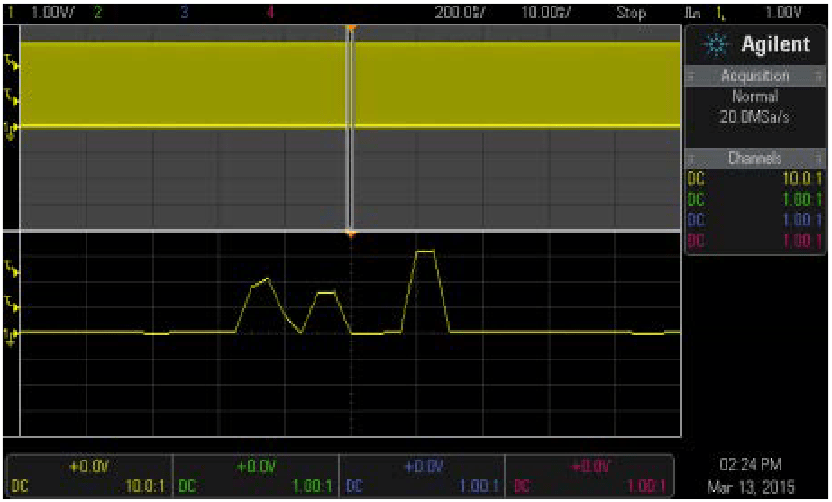The image size is (832, 502).
Task: Click the upper level marker in zoom window
Action: (12, 269)
